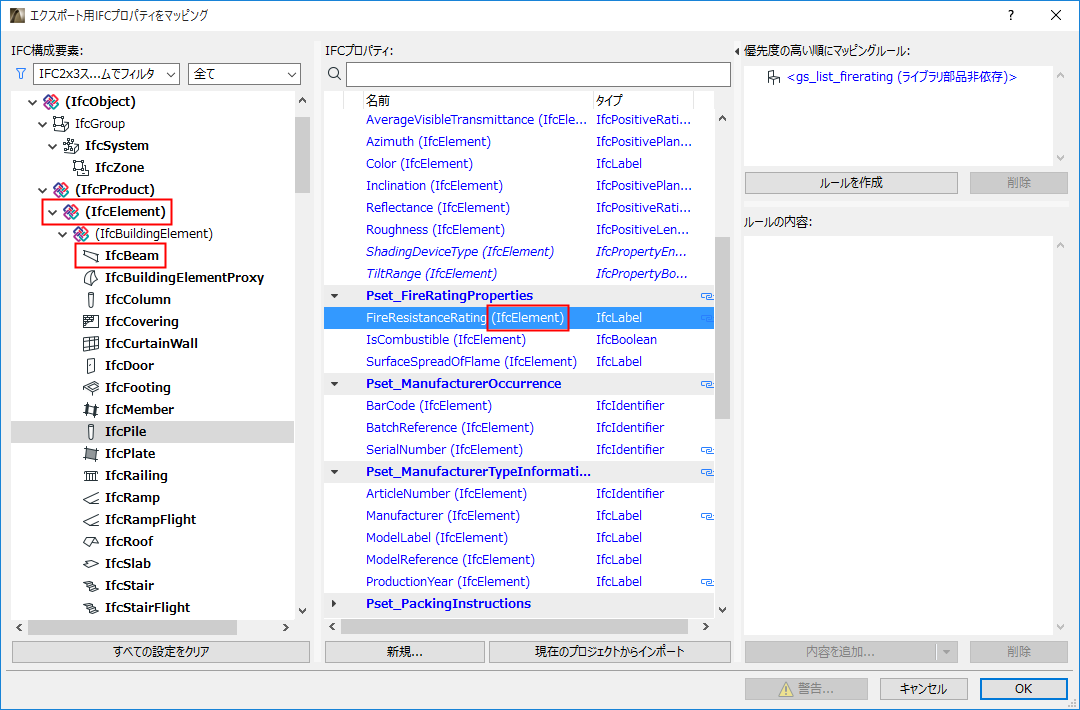Collapse the (IfcBuildingElement) node
Image resolution: width=1080 pixels, height=710 pixels.
point(63,234)
